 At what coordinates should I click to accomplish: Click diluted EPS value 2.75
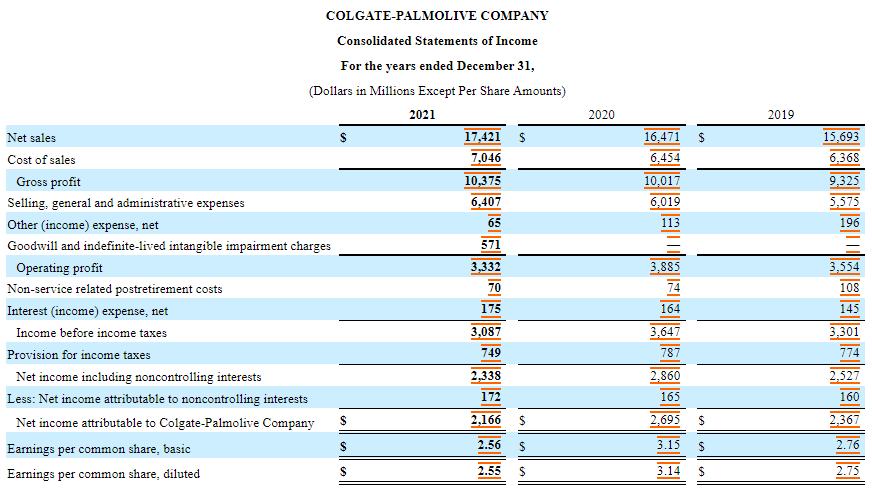(848, 471)
